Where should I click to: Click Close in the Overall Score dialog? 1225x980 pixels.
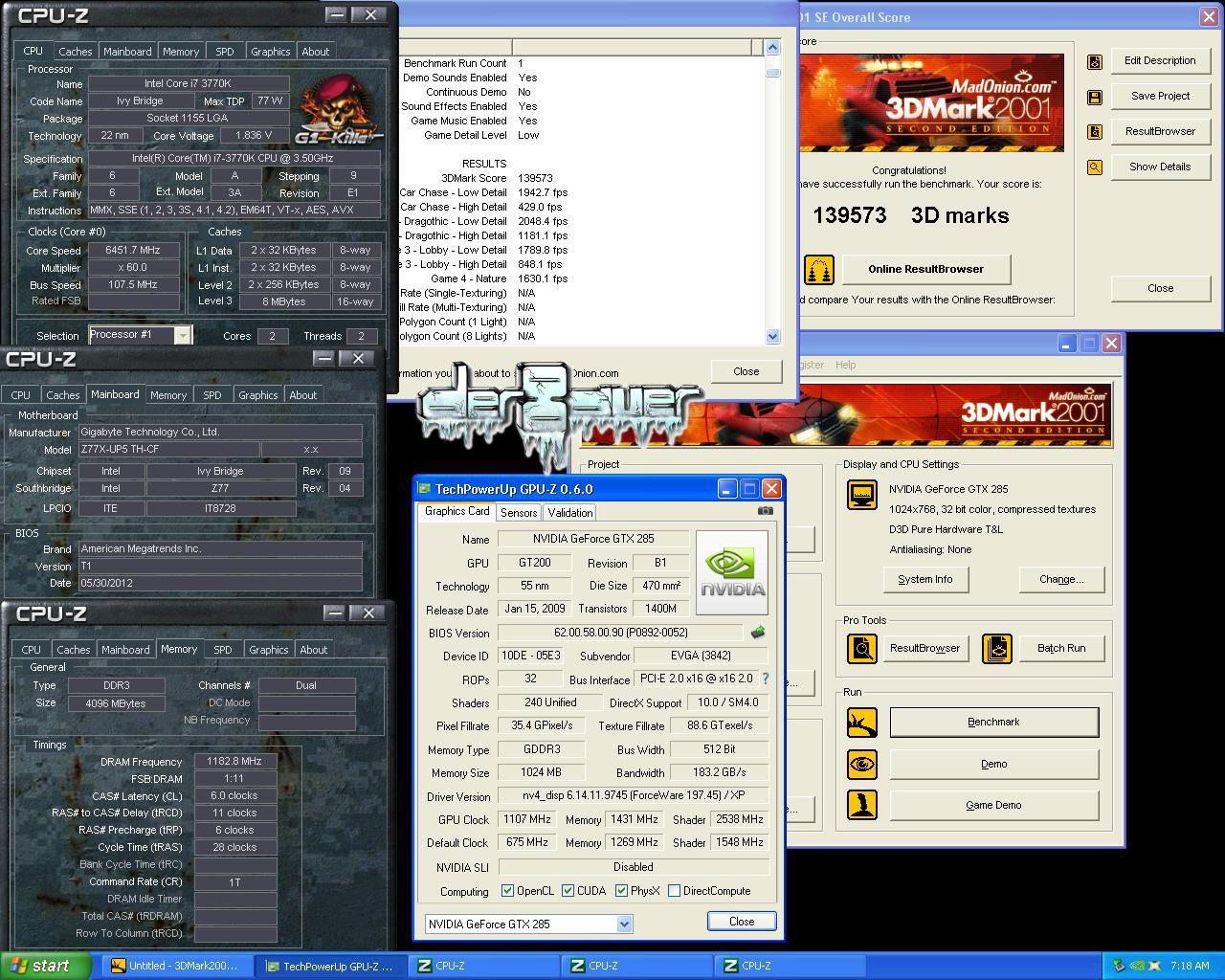point(1160,288)
